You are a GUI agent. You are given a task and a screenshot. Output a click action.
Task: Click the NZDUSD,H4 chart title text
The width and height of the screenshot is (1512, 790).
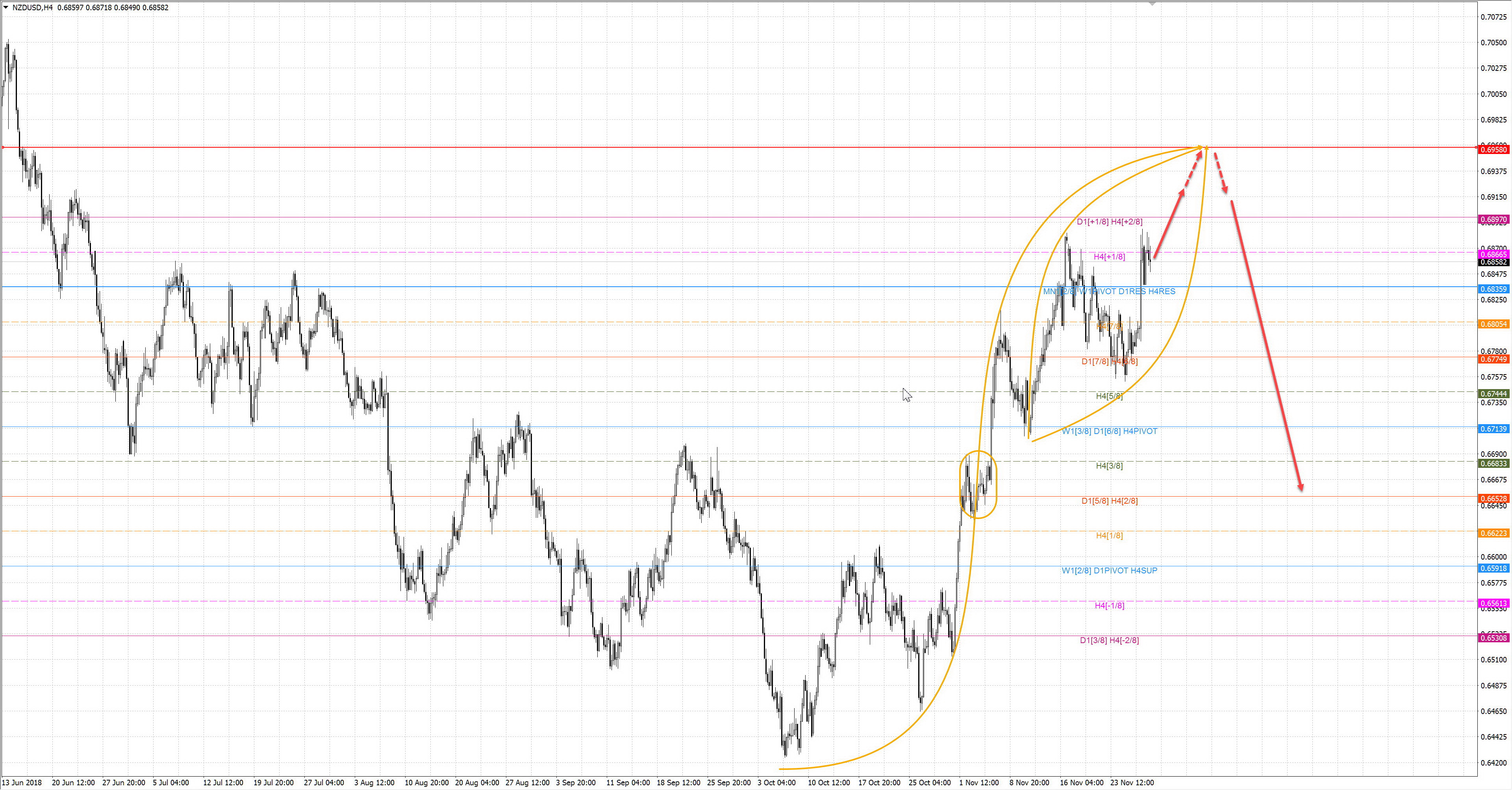32,7
